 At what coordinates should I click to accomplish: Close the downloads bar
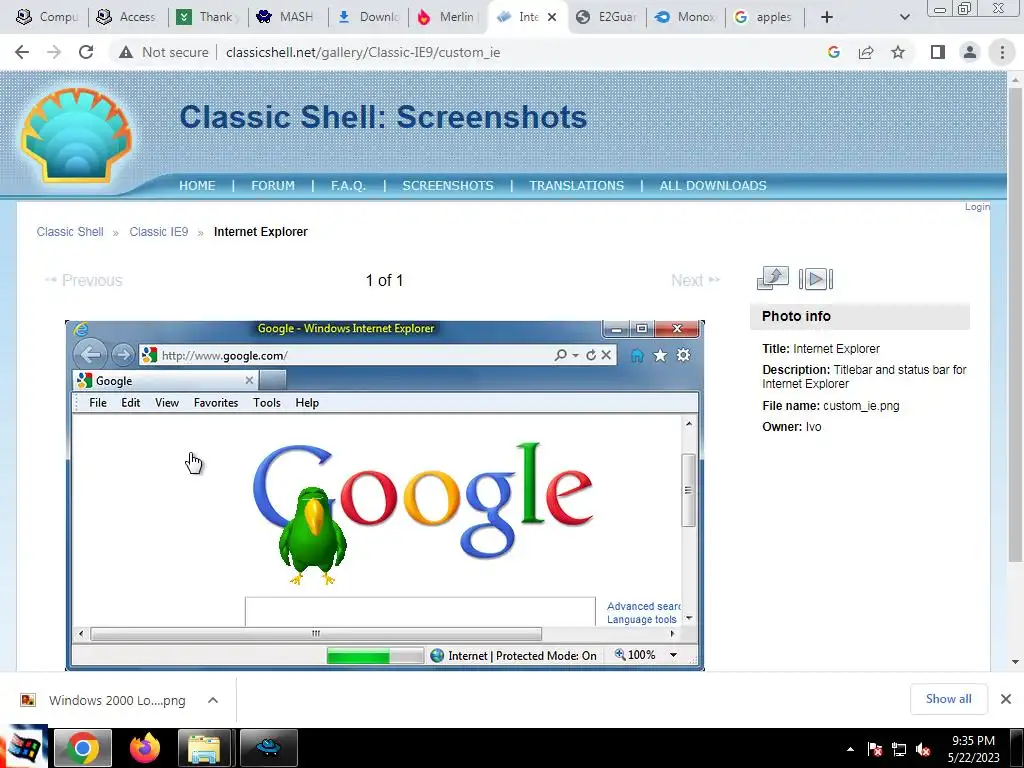coord(1006,699)
